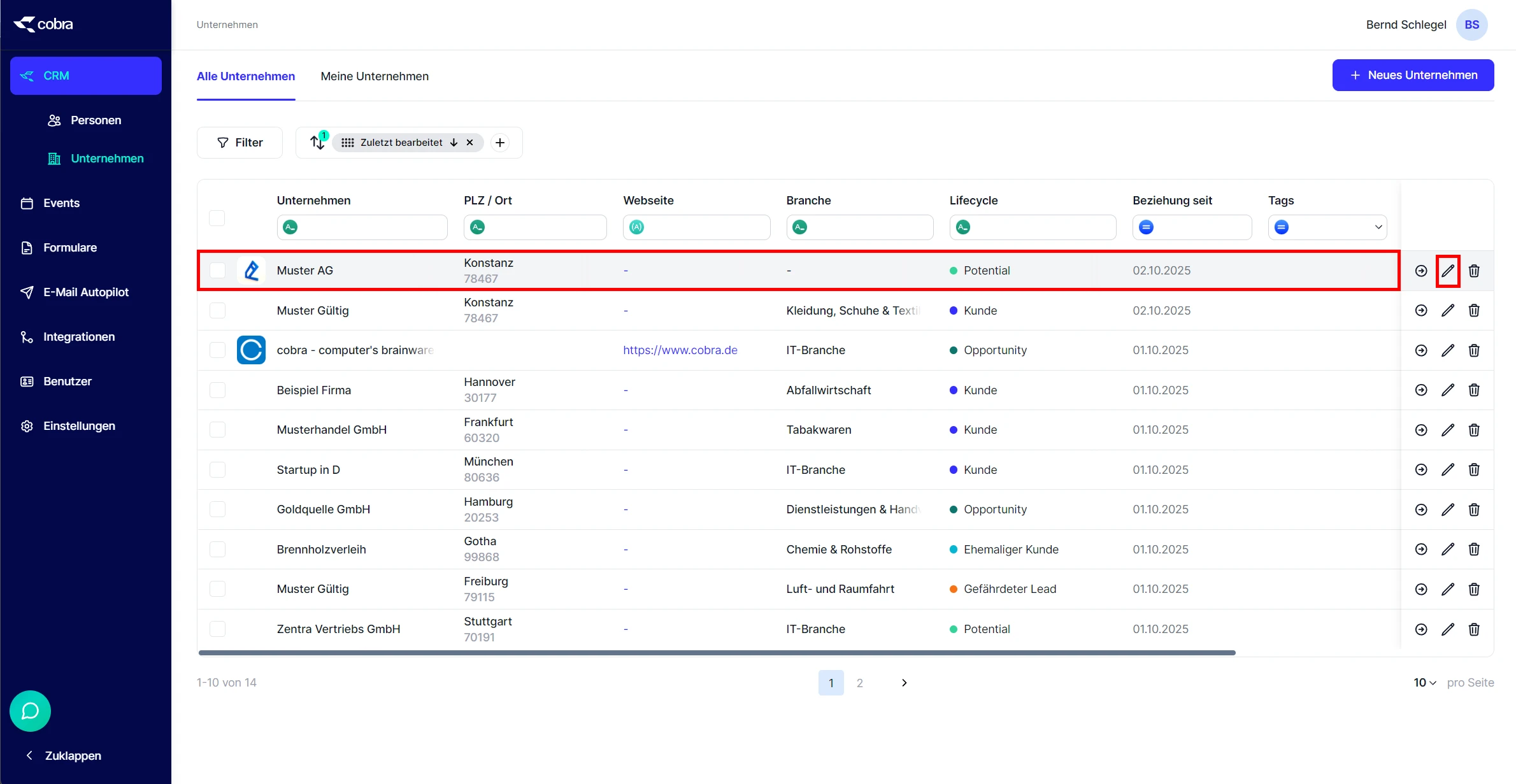Viewport: 1516px width, 784px height.
Task: Remove the Zuletzt bearbeitet sort chip
Action: tap(469, 143)
